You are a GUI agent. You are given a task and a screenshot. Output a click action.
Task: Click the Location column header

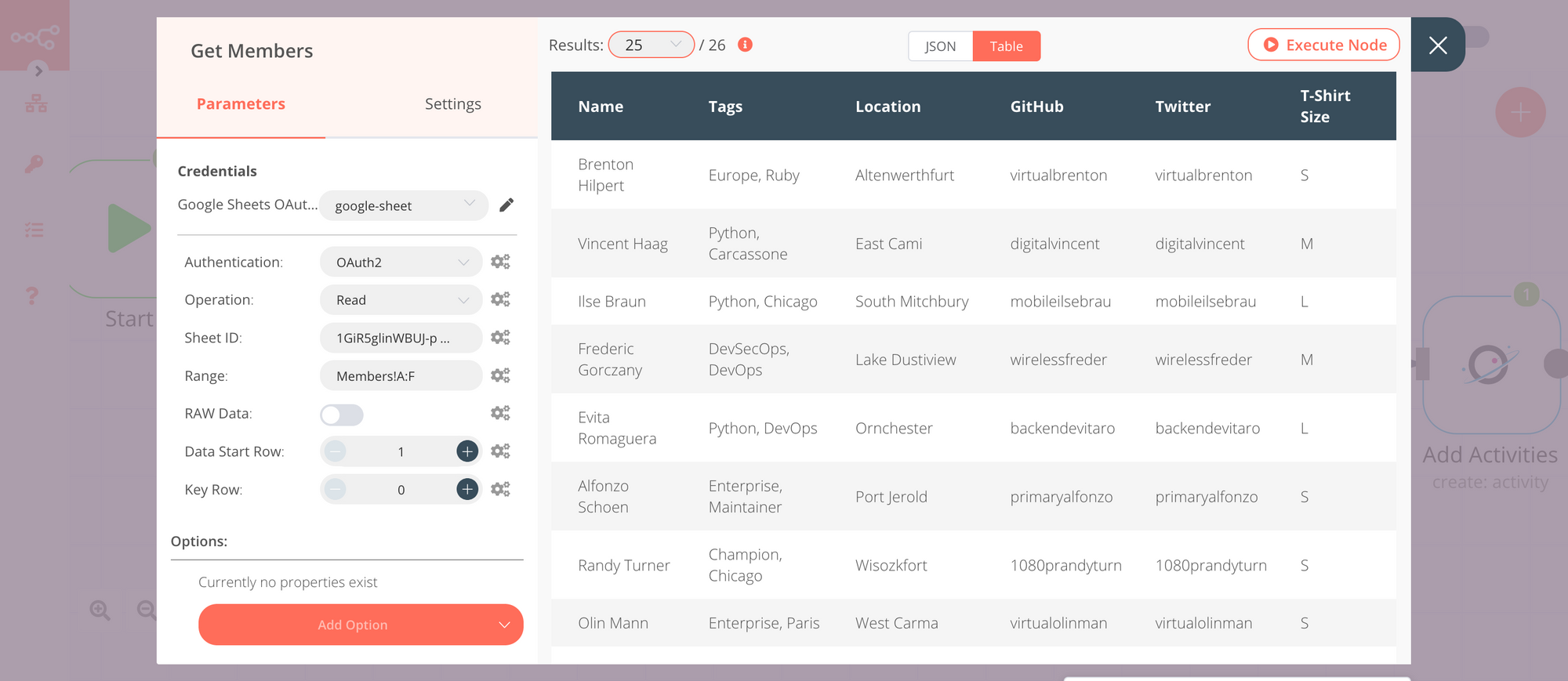point(887,106)
